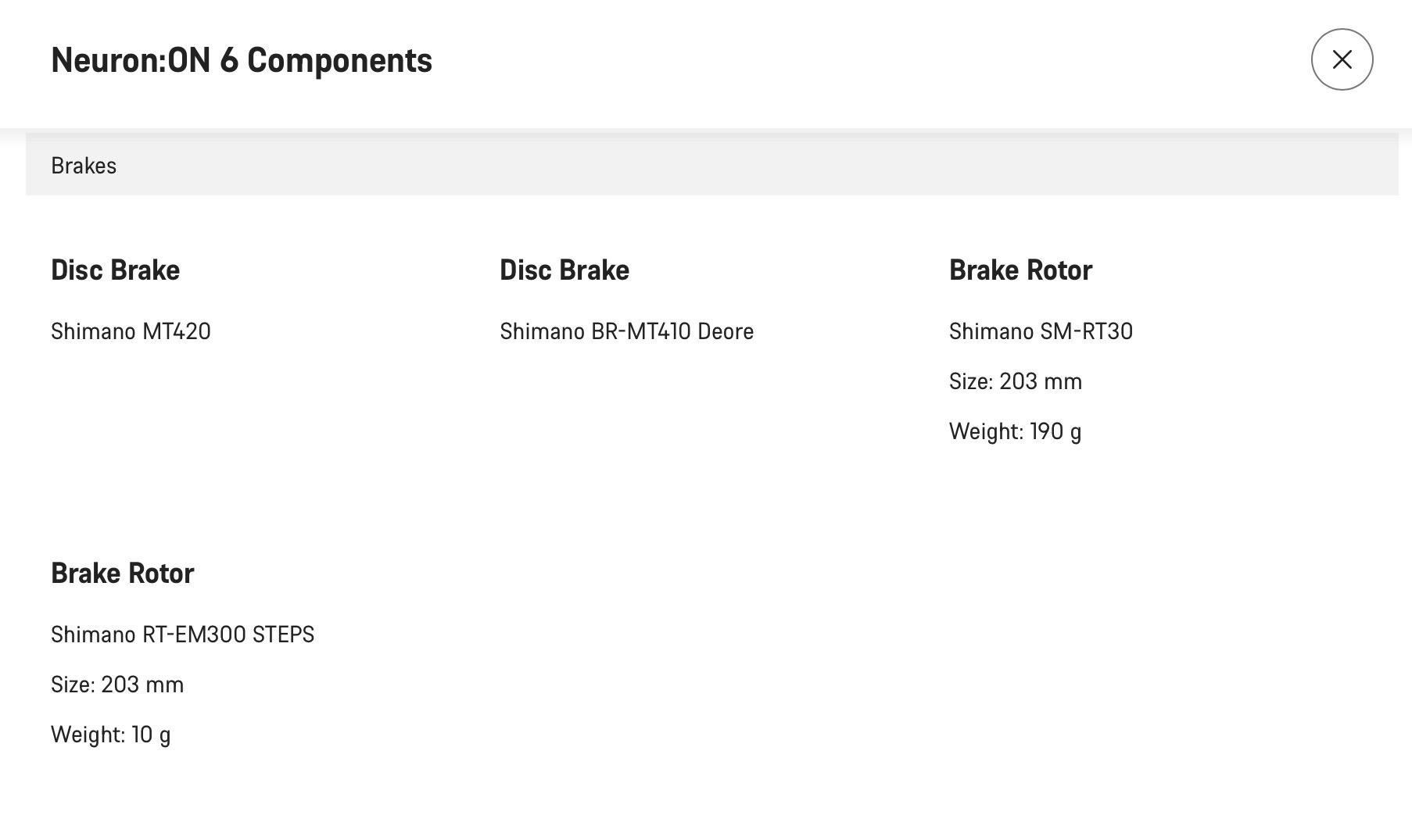Click the Brake Rotor heading above RT-EM300
1412x840 pixels.
point(123,574)
